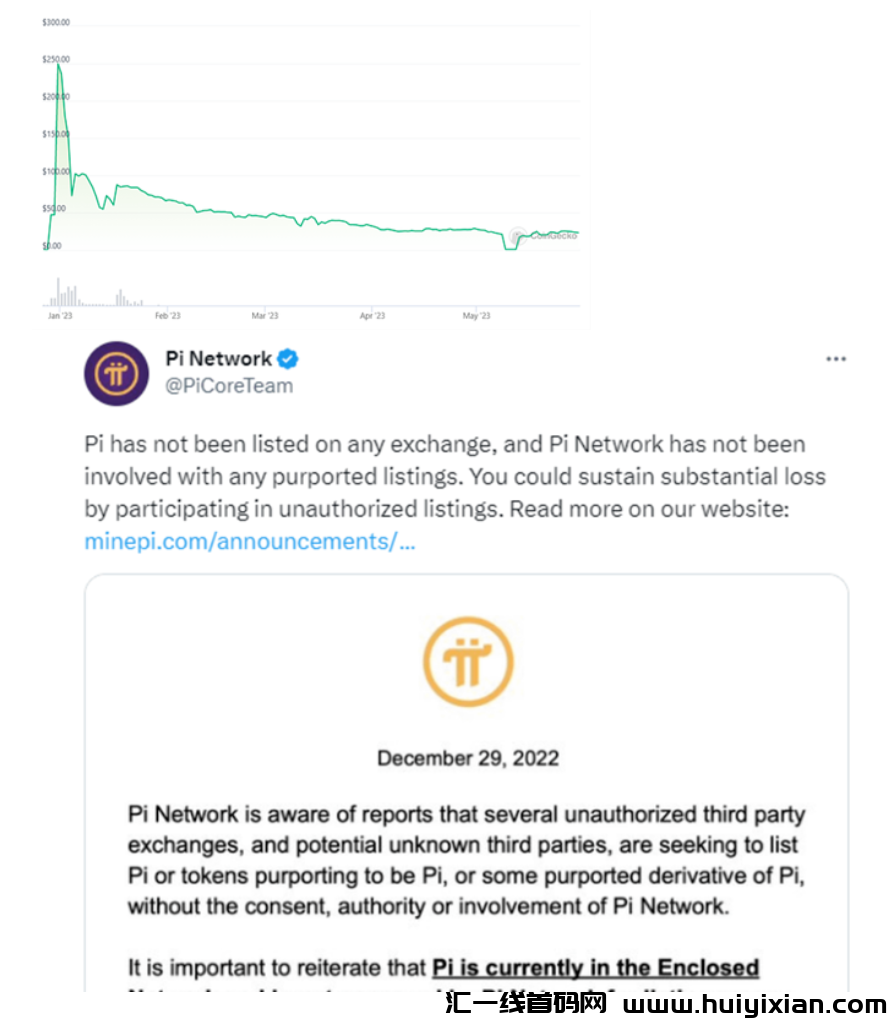
Task: Click the CoinGecko watermark on the chart
Action: click(545, 236)
